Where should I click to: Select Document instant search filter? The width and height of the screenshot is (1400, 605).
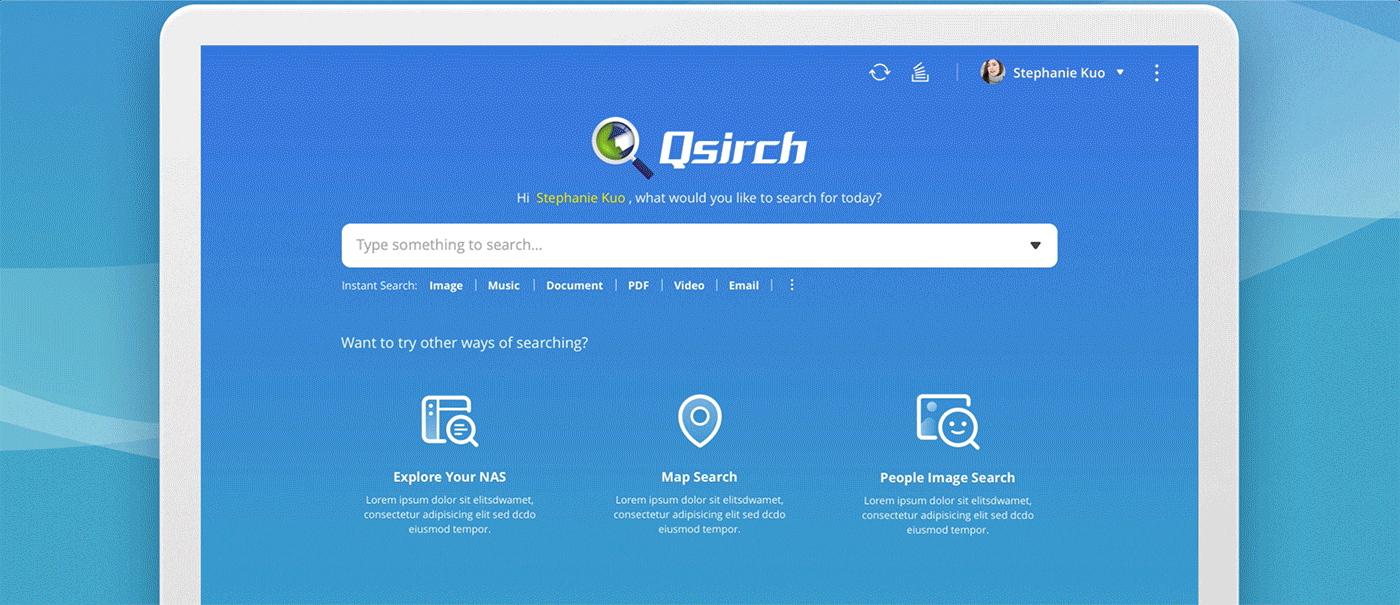click(x=574, y=285)
